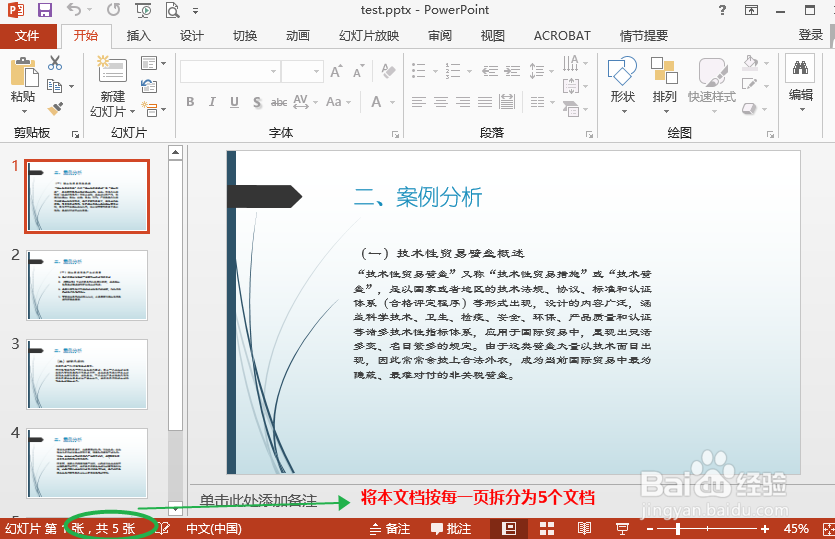Screen dimensions: 835x539
Task: Toggle Italic formatting
Action: [x=212, y=102]
